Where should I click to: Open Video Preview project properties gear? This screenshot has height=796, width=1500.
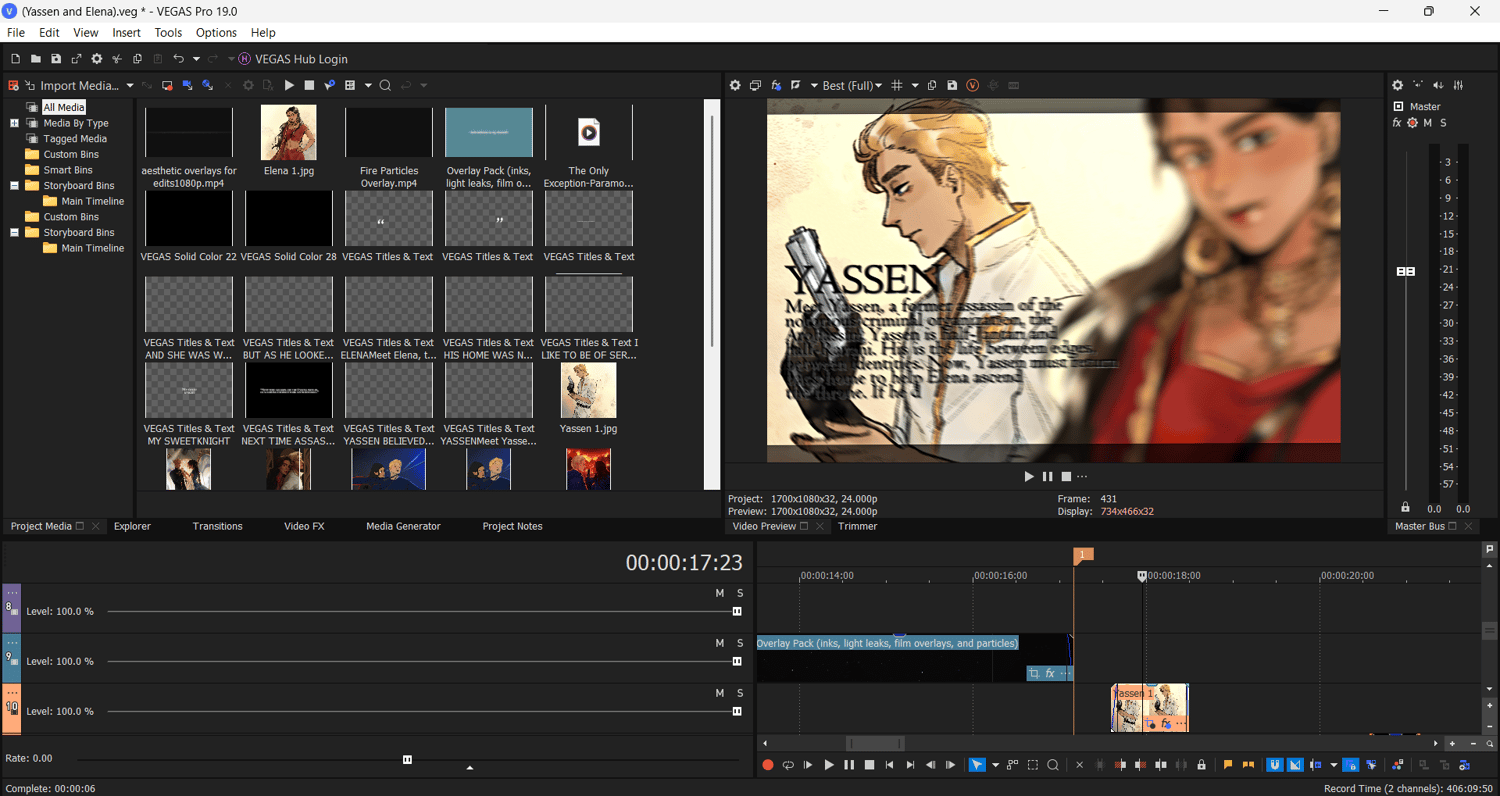click(735, 86)
